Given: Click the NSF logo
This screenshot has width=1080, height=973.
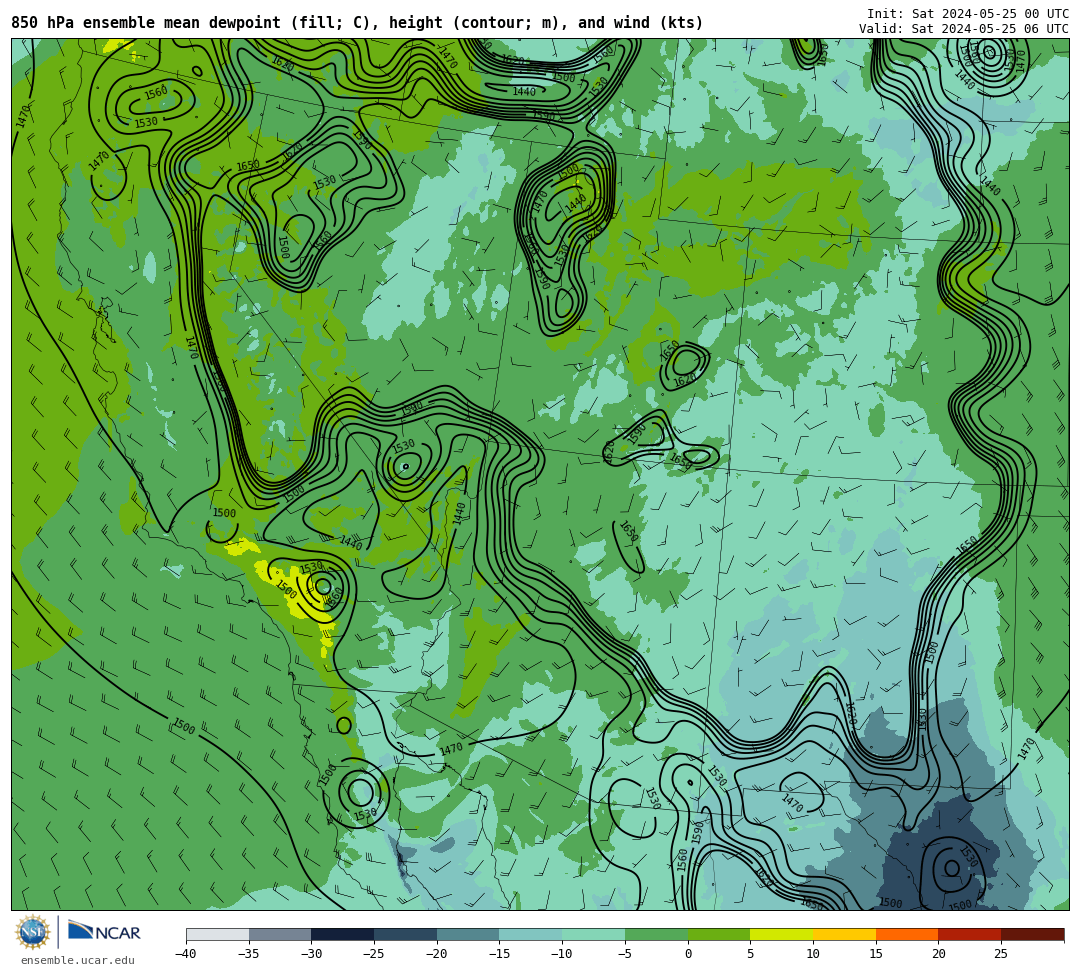Looking at the screenshot, I should 33,932.
